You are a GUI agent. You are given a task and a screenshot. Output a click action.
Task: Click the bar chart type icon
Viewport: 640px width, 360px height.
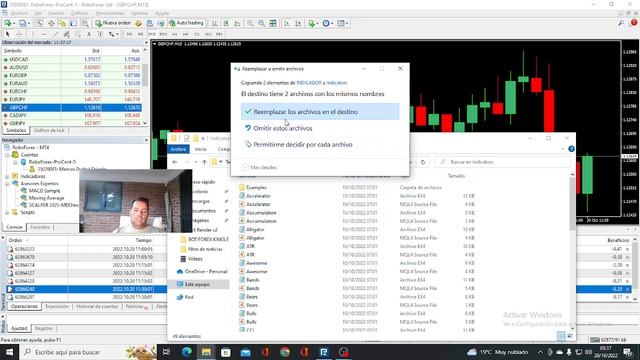point(214,23)
